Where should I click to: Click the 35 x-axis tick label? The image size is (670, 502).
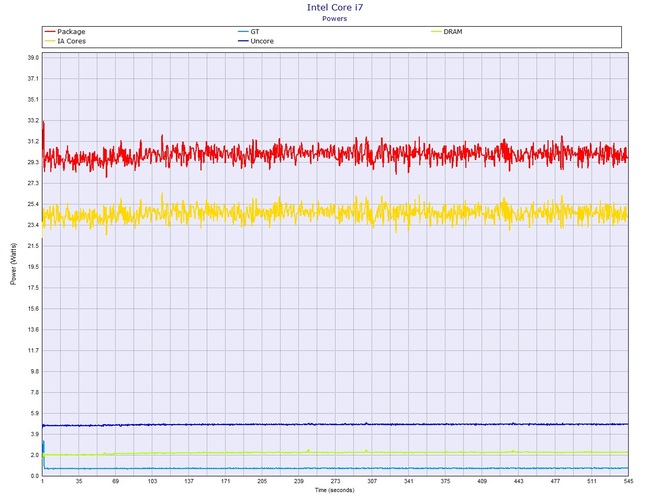(79, 481)
